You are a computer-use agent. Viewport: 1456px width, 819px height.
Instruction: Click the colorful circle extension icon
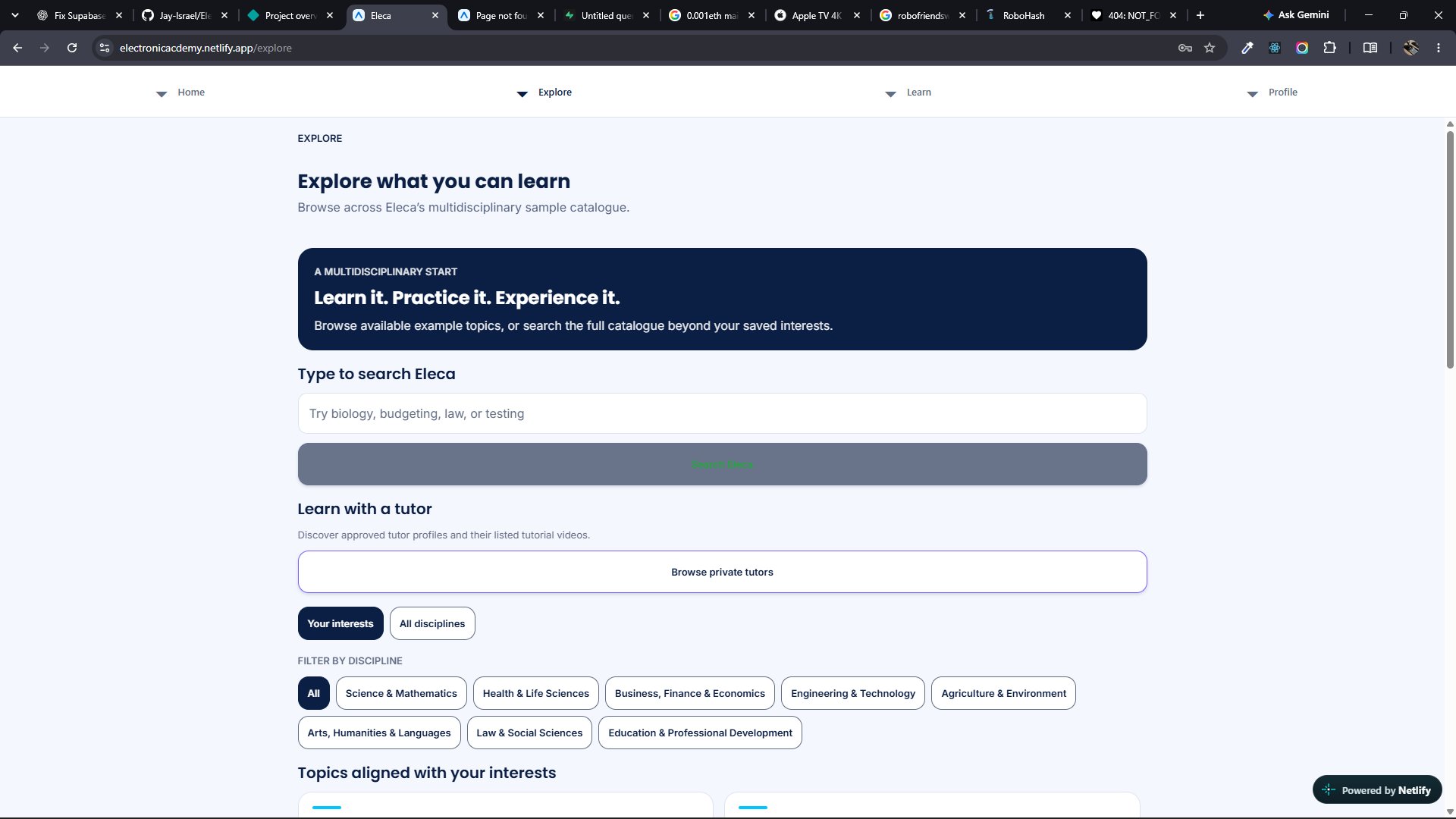tap(1302, 48)
